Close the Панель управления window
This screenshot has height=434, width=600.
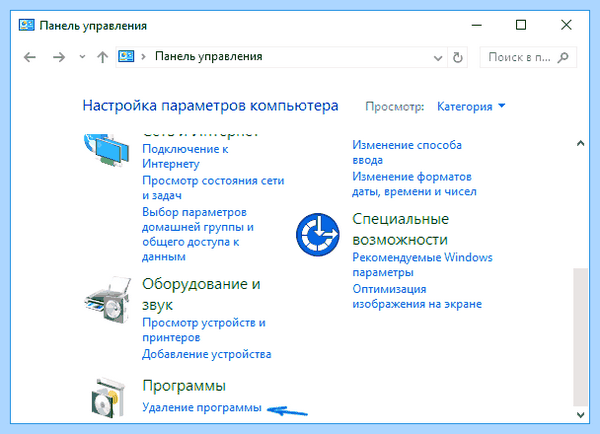566,25
